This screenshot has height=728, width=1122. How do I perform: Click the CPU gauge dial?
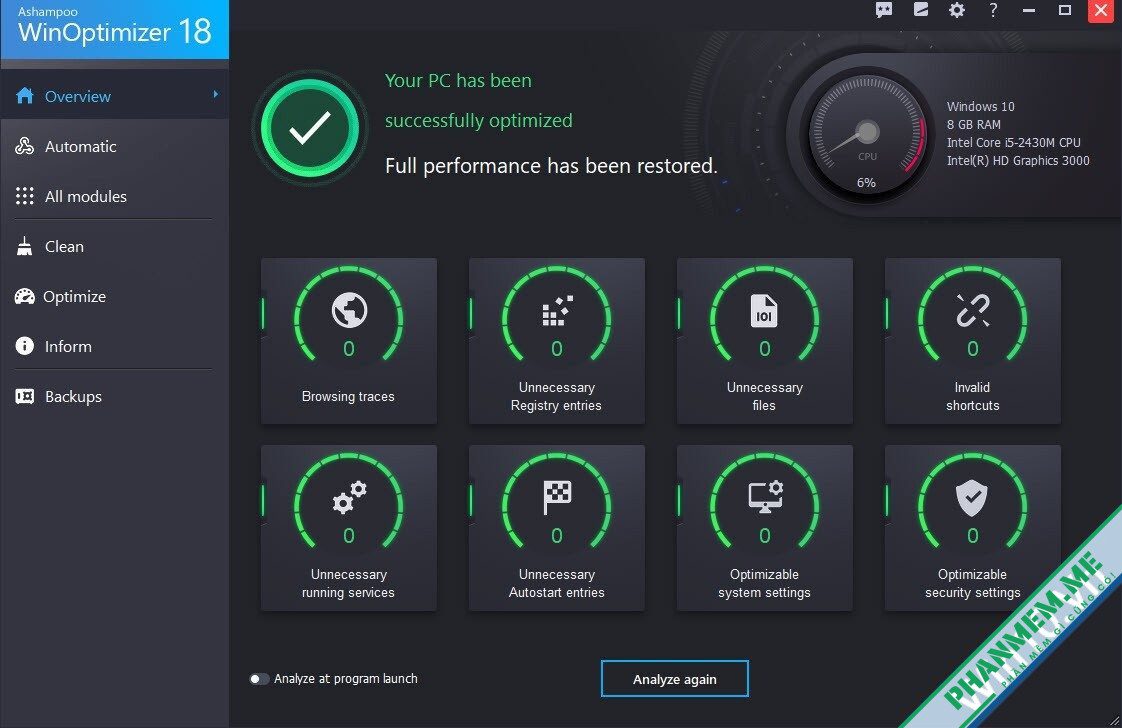867,133
